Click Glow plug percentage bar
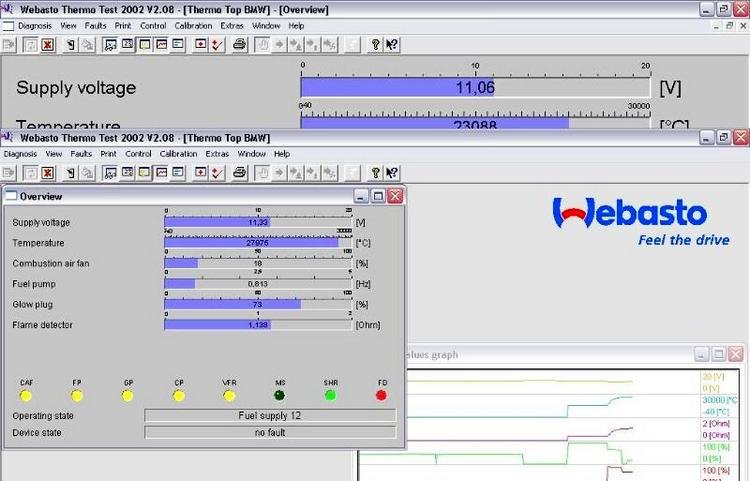Screen dimensions: 750x481 258,304
